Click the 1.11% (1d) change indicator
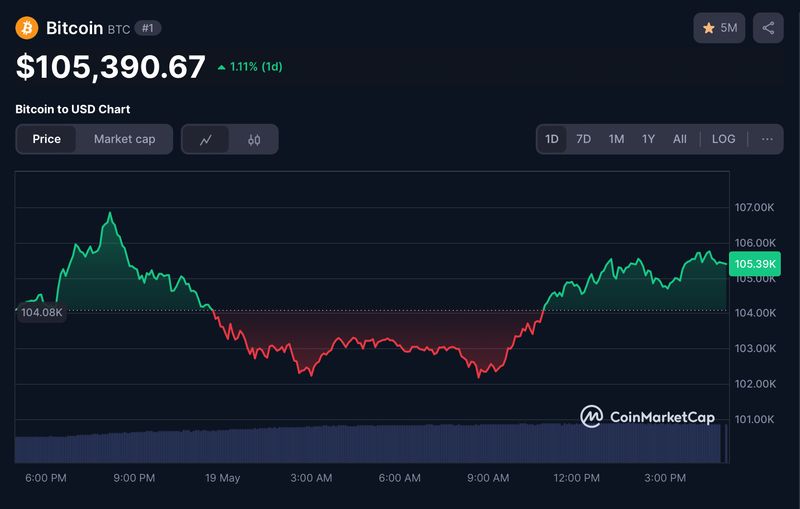The width and height of the screenshot is (800, 509). coord(250,67)
